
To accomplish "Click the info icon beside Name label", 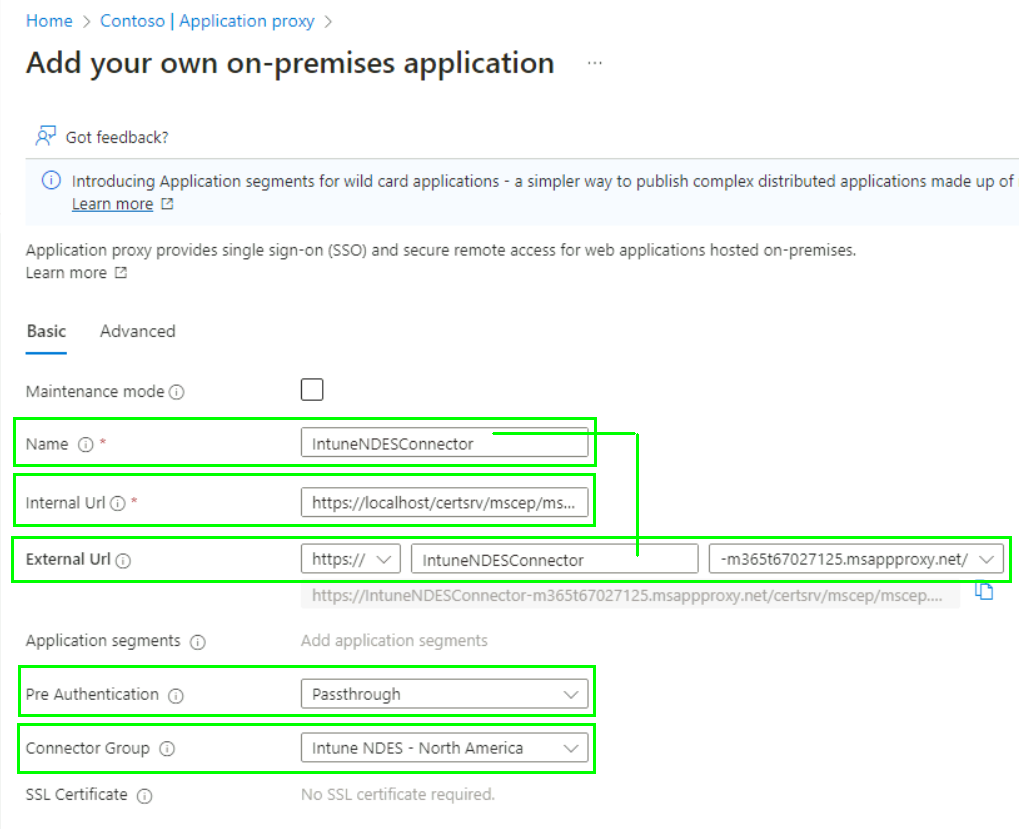I will click(86, 444).
